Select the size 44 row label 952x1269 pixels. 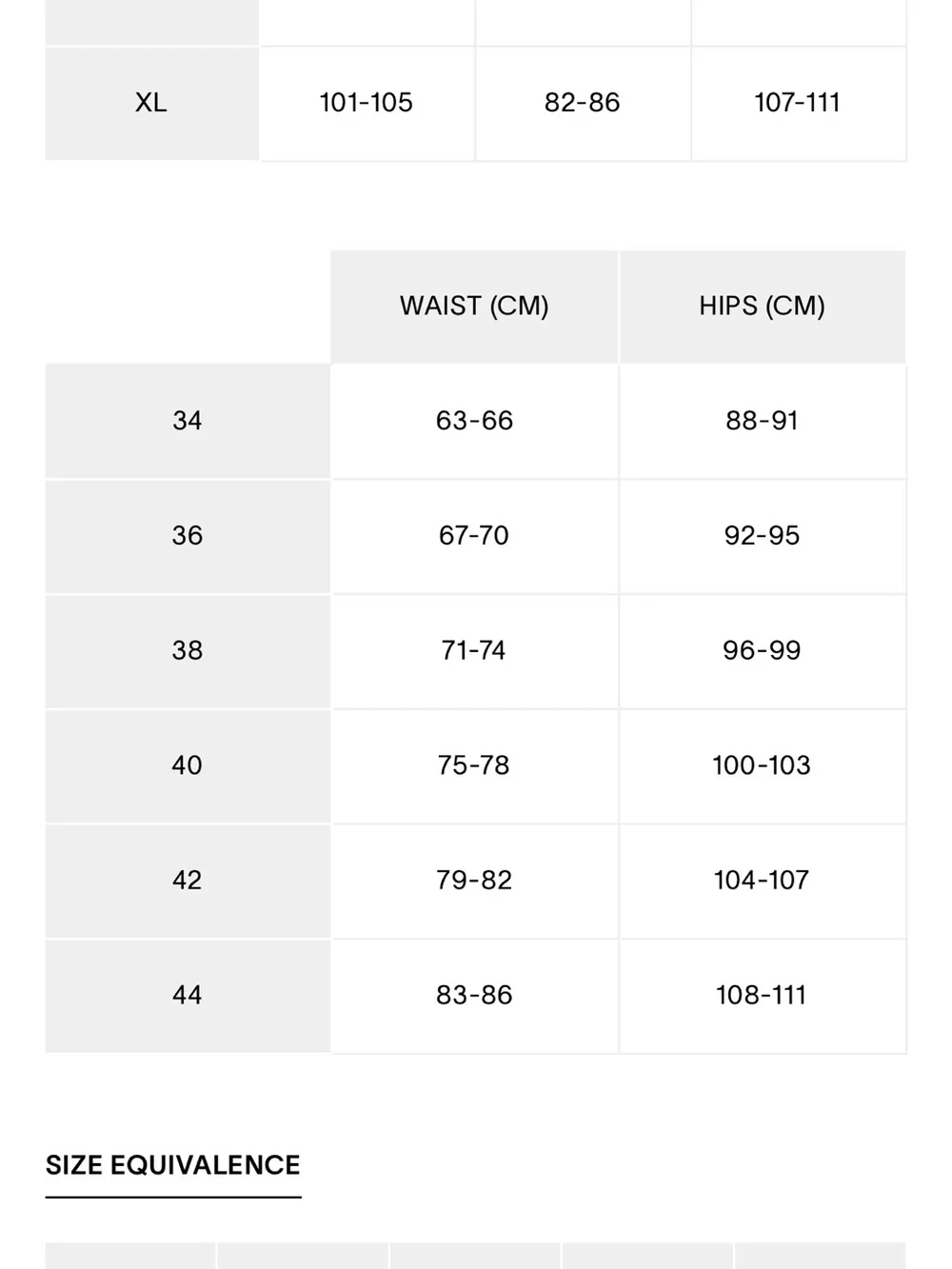(188, 996)
